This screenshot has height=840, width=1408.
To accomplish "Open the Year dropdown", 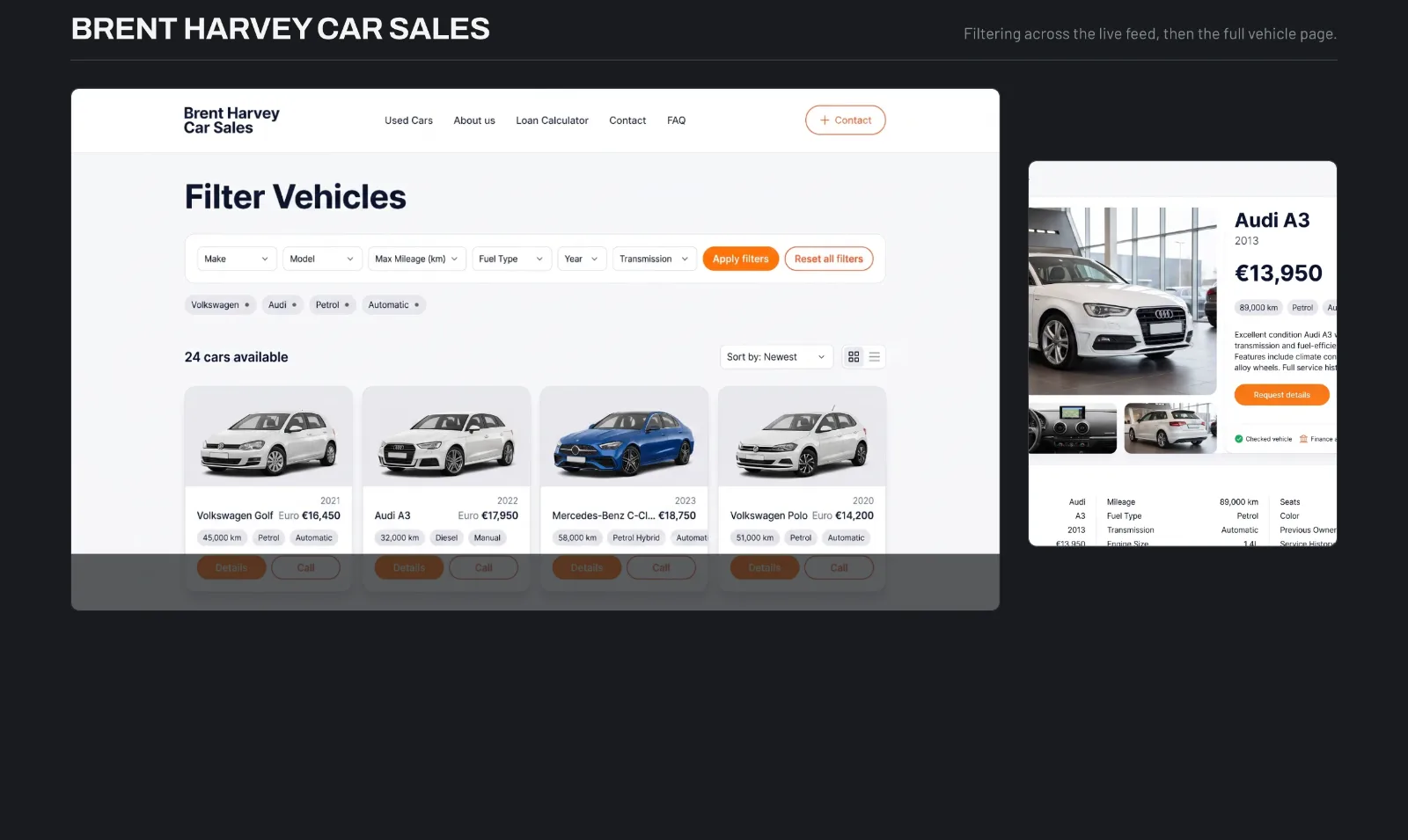I will 582,259.
